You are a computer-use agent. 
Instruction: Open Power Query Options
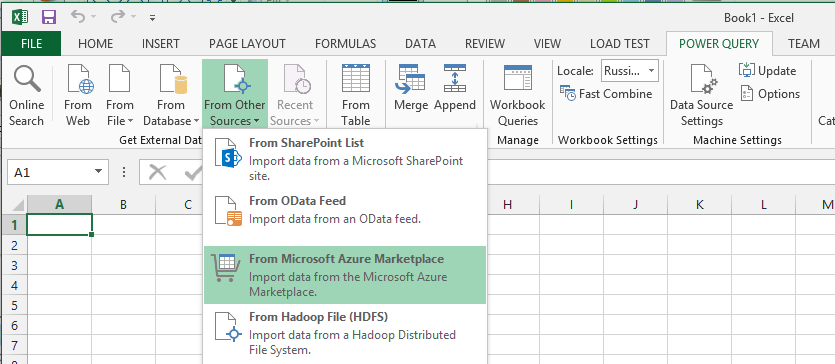(x=770, y=94)
